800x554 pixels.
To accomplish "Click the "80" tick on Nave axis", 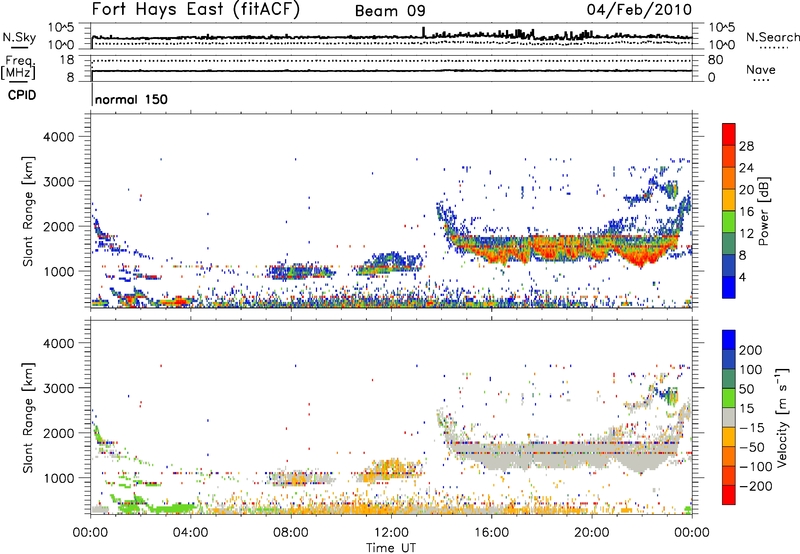I will coord(715,60).
